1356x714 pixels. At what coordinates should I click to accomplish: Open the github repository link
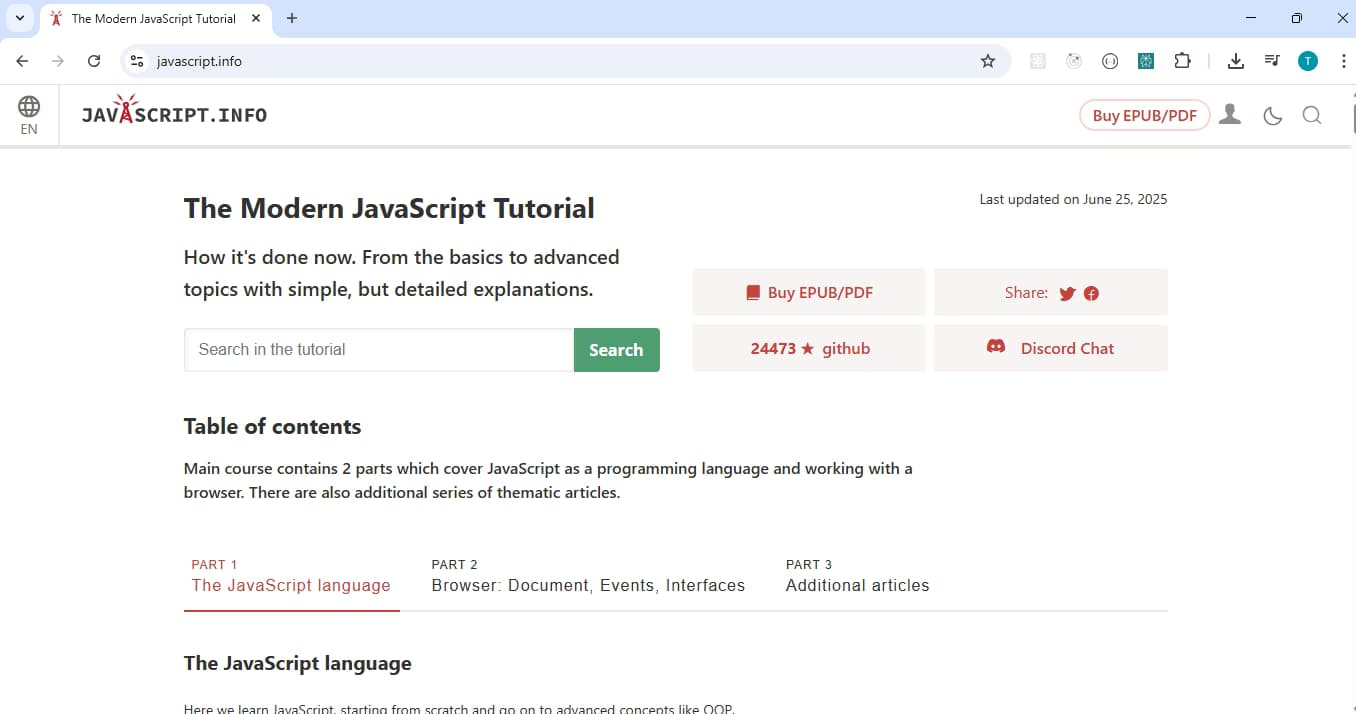click(x=845, y=348)
